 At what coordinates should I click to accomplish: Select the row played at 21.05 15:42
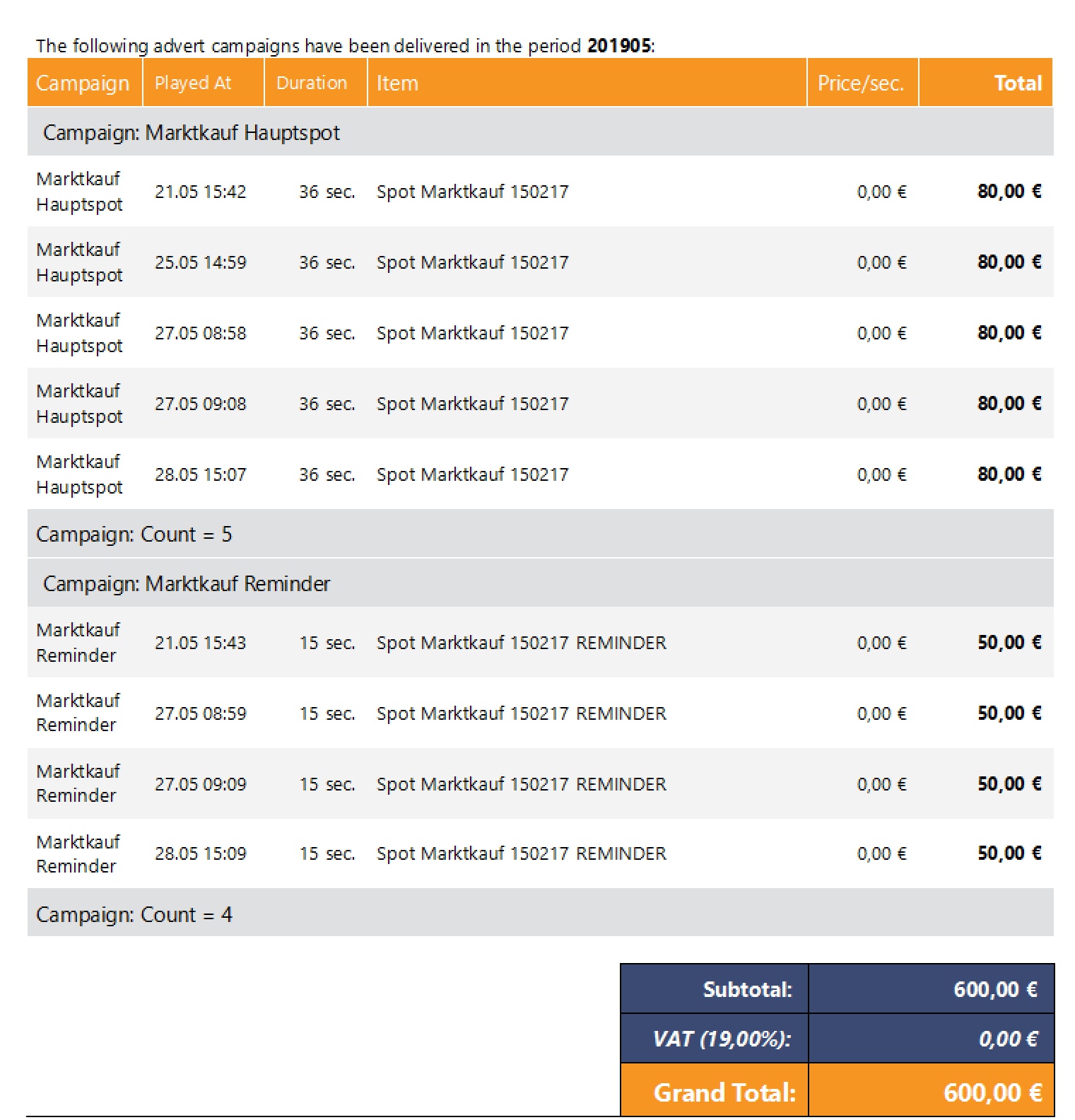point(541,191)
